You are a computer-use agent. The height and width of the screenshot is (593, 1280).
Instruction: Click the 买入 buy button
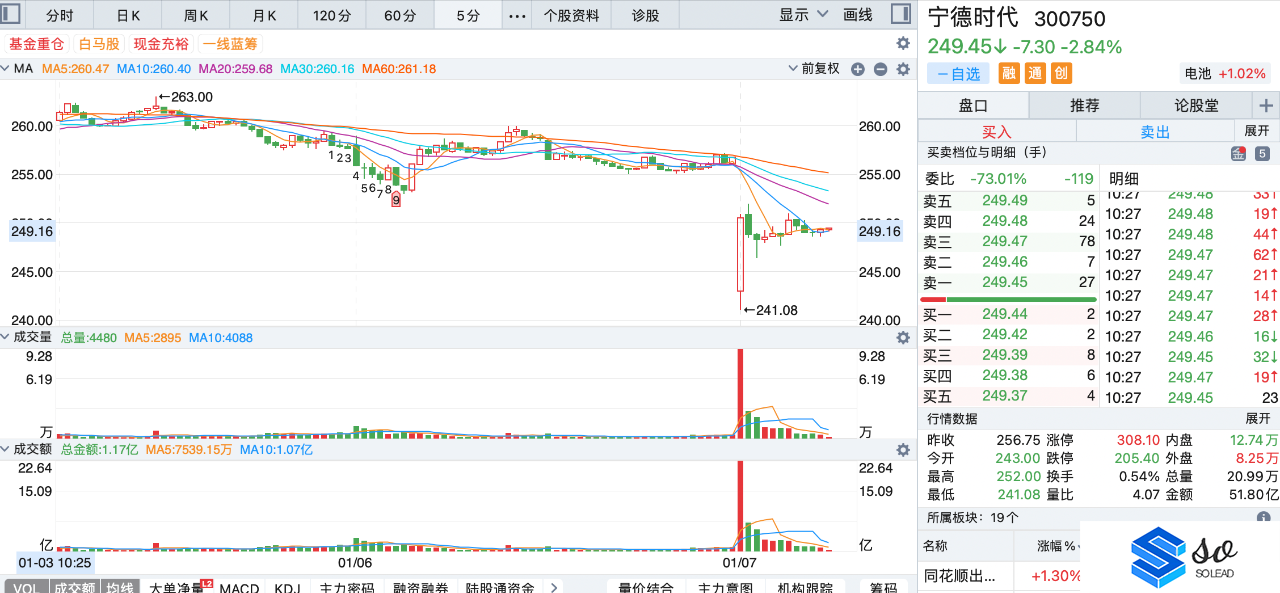pos(997,131)
